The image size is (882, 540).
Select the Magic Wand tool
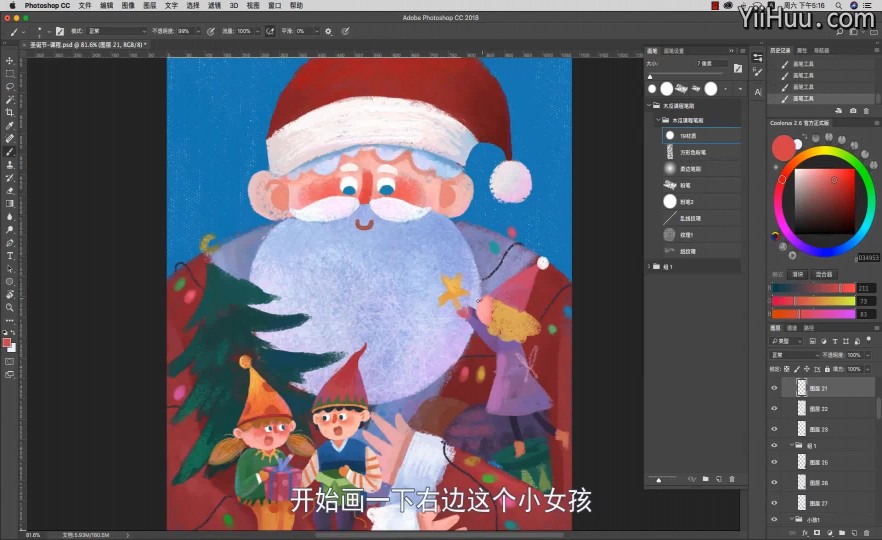tap(10, 100)
